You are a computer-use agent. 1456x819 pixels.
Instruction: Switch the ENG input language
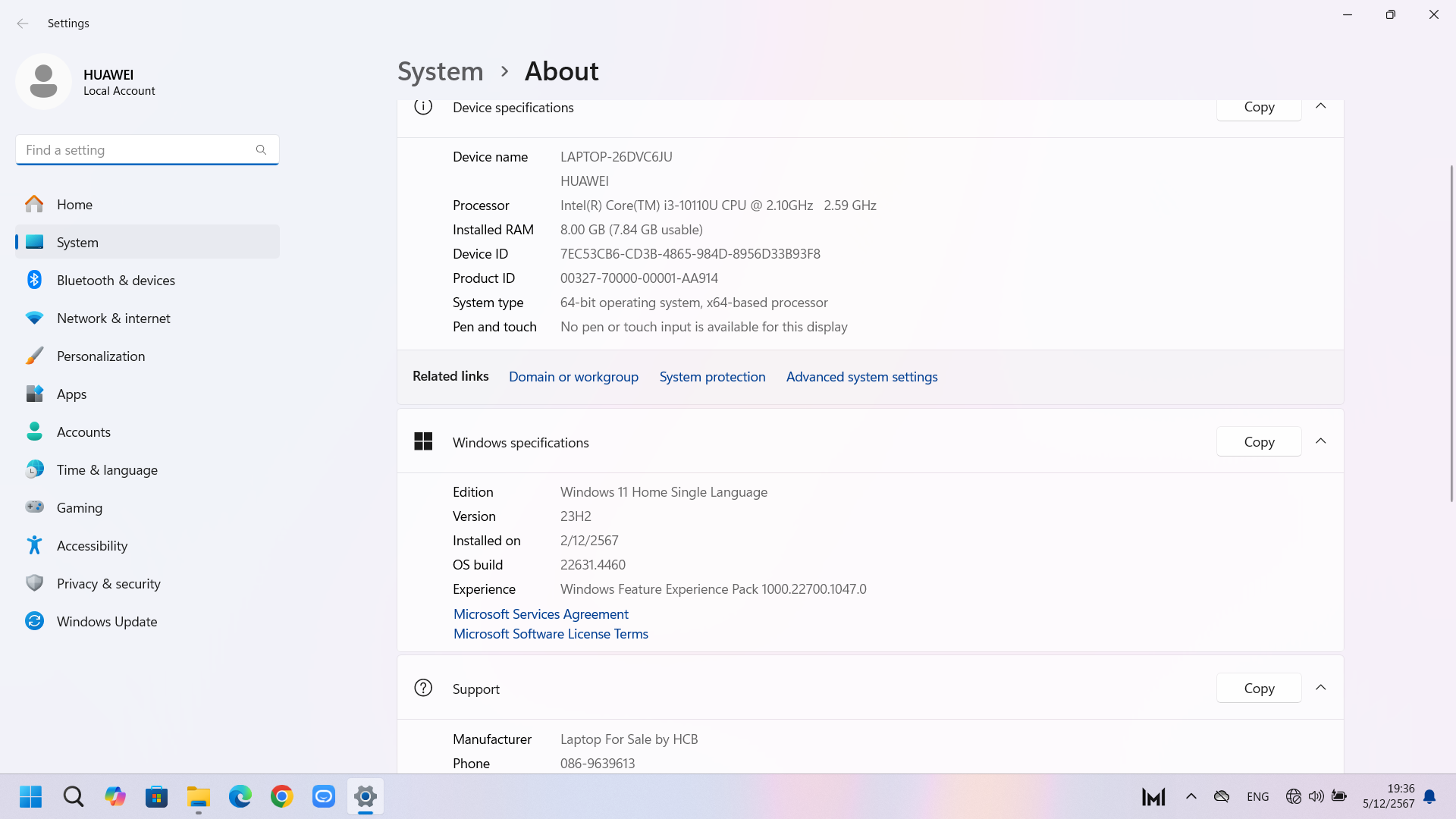(1257, 797)
